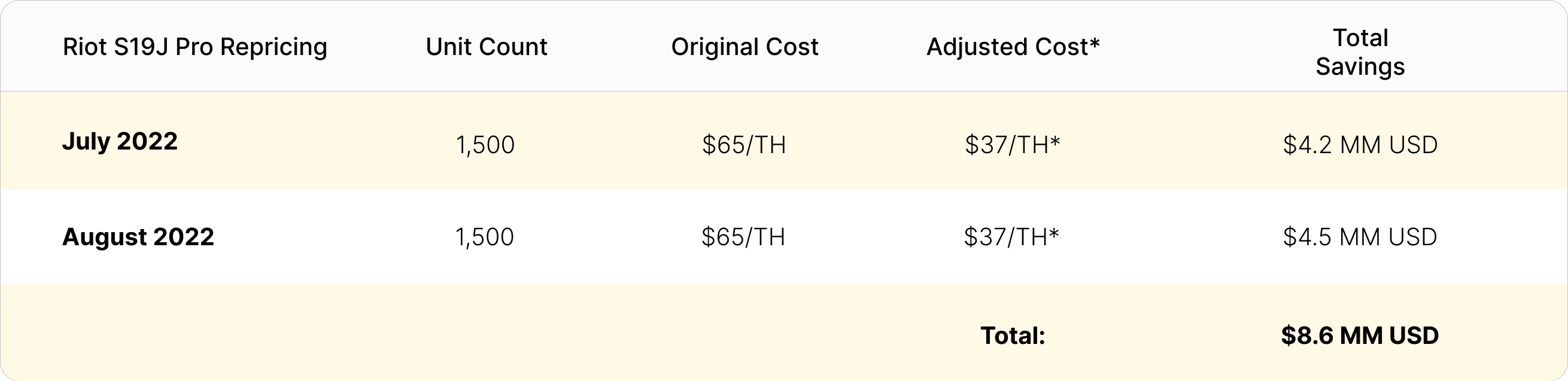Click August 2022 original cost $65/TH
Viewport: 1568px width, 381px height.
point(743,237)
